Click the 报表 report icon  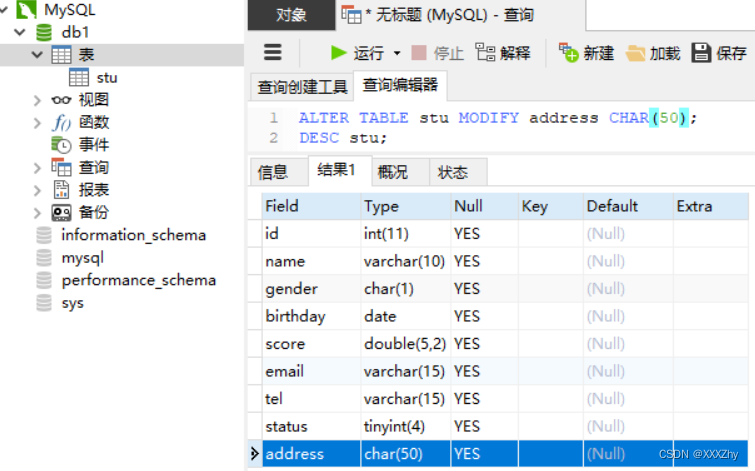coord(61,190)
